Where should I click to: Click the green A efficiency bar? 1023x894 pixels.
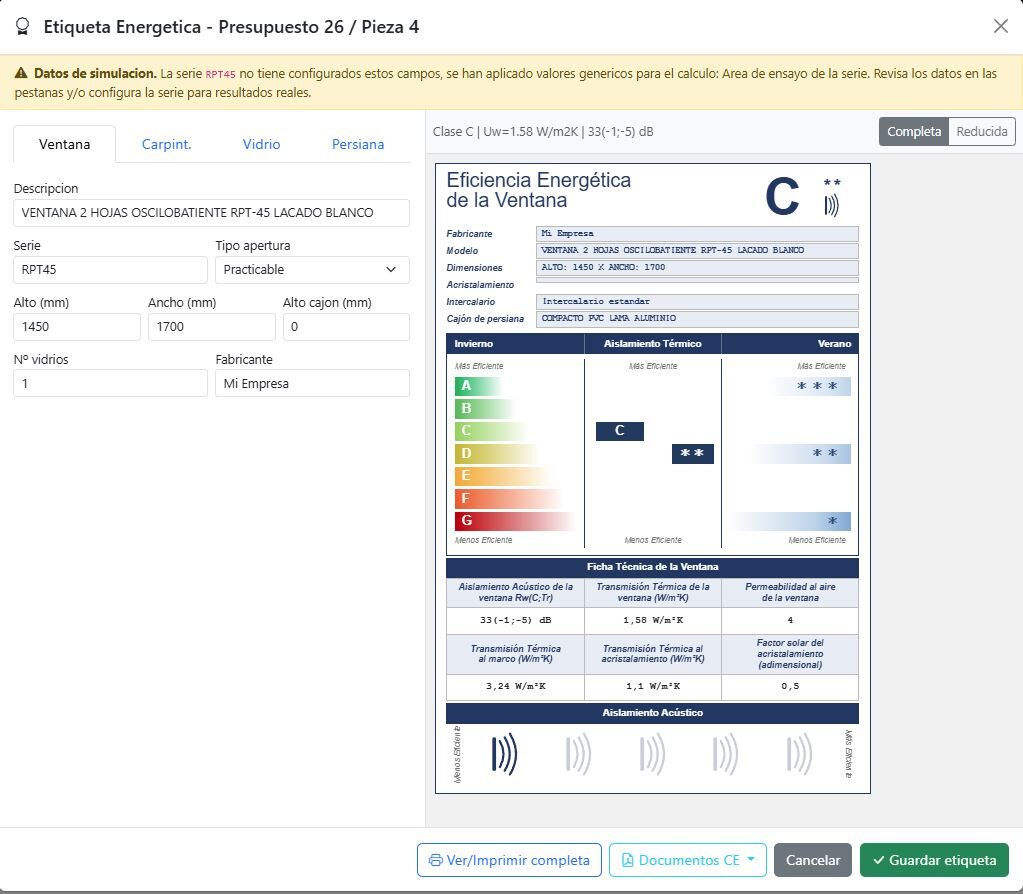[x=478, y=386]
